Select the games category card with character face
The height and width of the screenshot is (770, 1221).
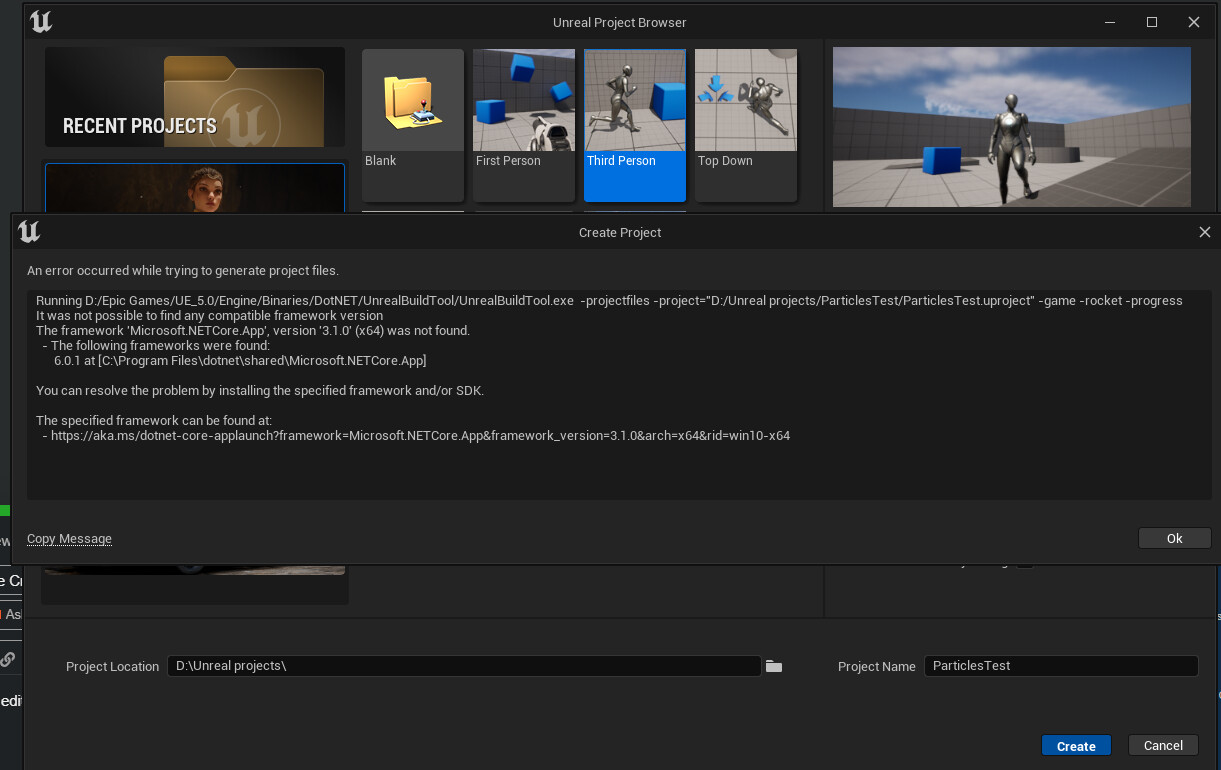195,188
